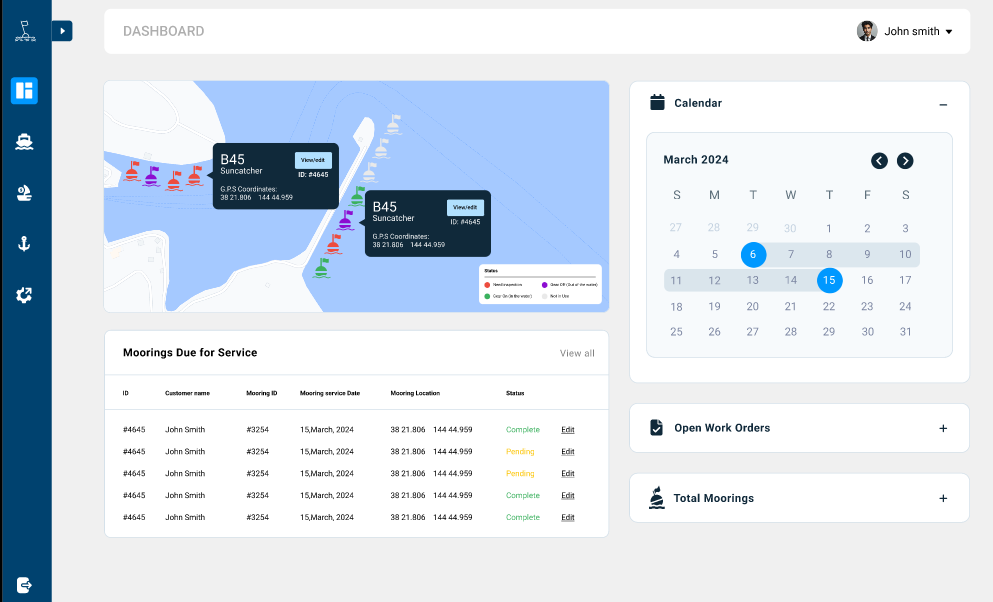This screenshot has height=602, width=993.
Task: Click the Total Moorings anchor-boat icon
Action: 657,498
